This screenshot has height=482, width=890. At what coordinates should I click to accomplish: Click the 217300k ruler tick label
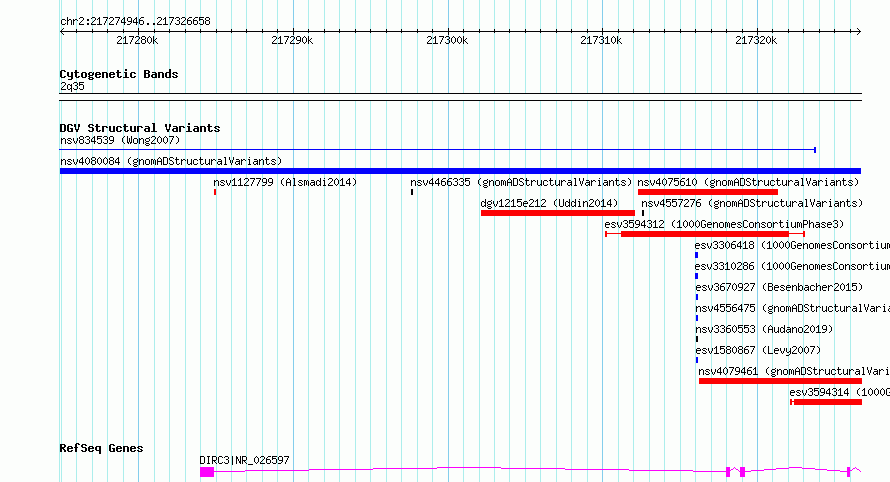click(447, 40)
